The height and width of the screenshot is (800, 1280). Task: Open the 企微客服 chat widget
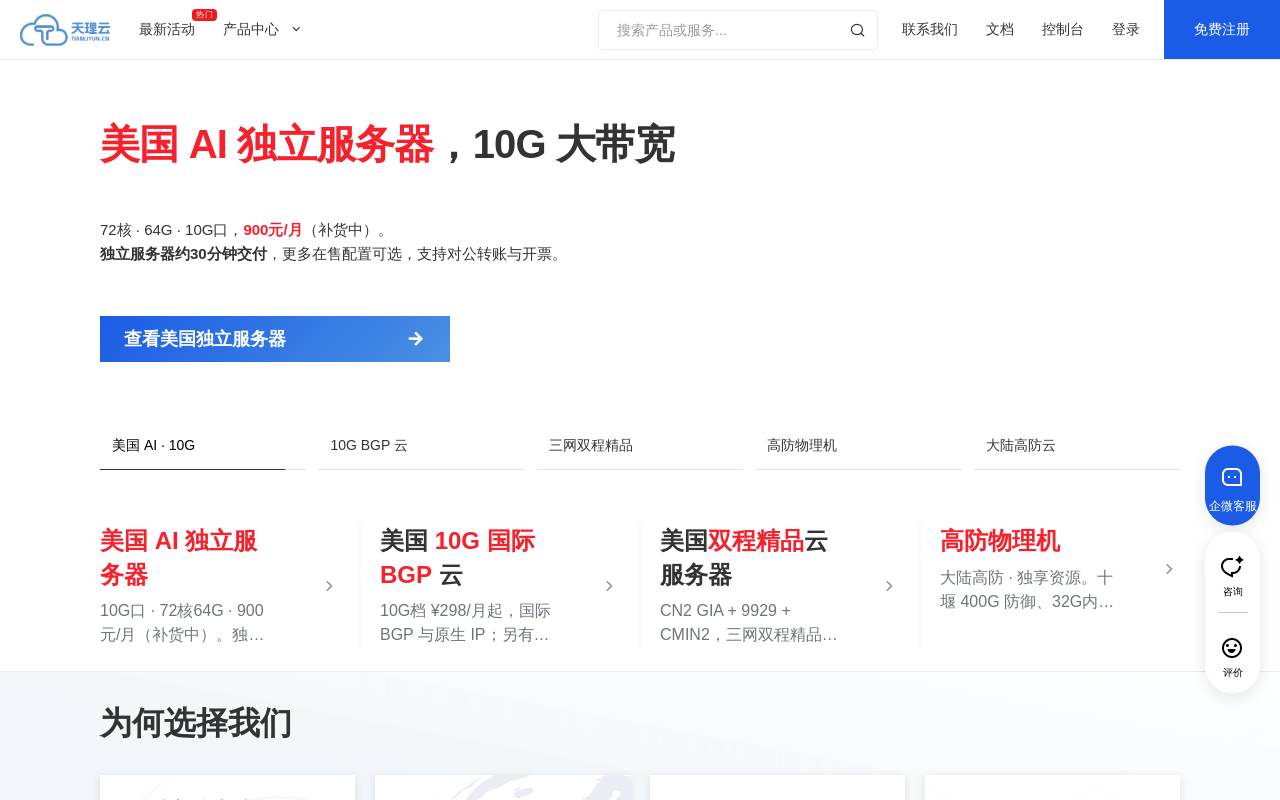[x=1232, y=485]
